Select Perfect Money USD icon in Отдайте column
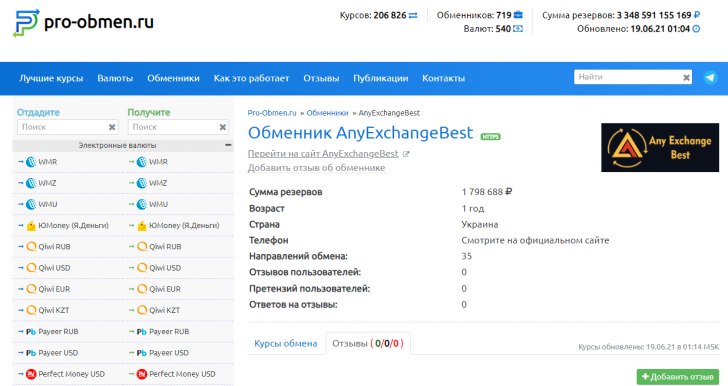Viewport: 728px width, 386px height. point(31,374)
